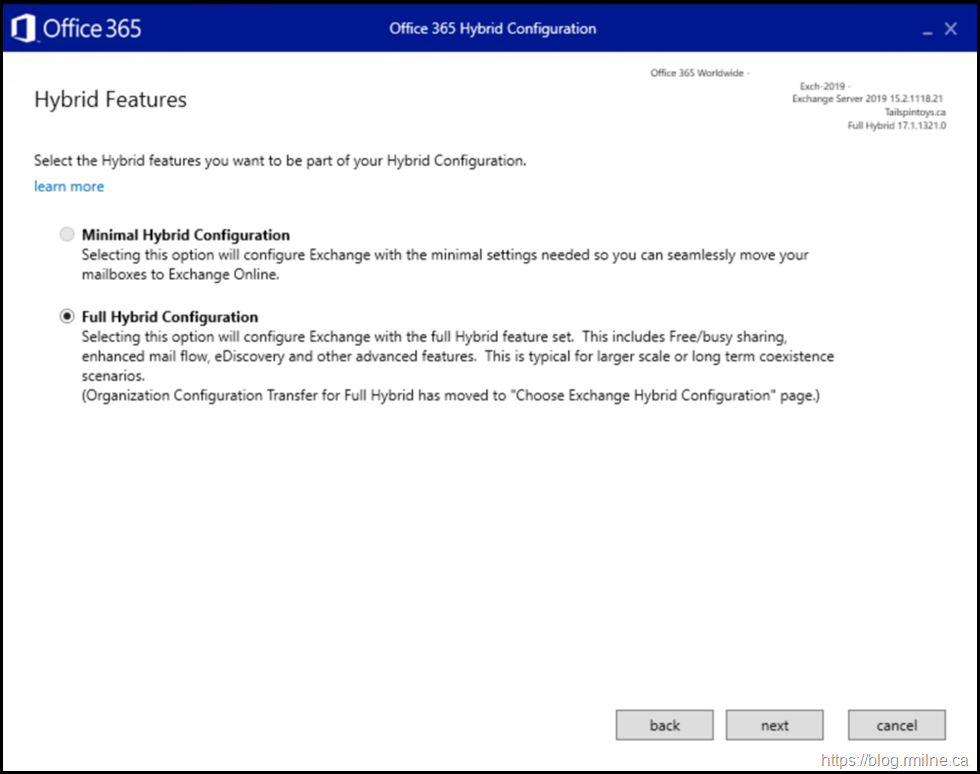Click the Office 365 logo icon
The height and width of the screenshot is (774, 980).
24,28
